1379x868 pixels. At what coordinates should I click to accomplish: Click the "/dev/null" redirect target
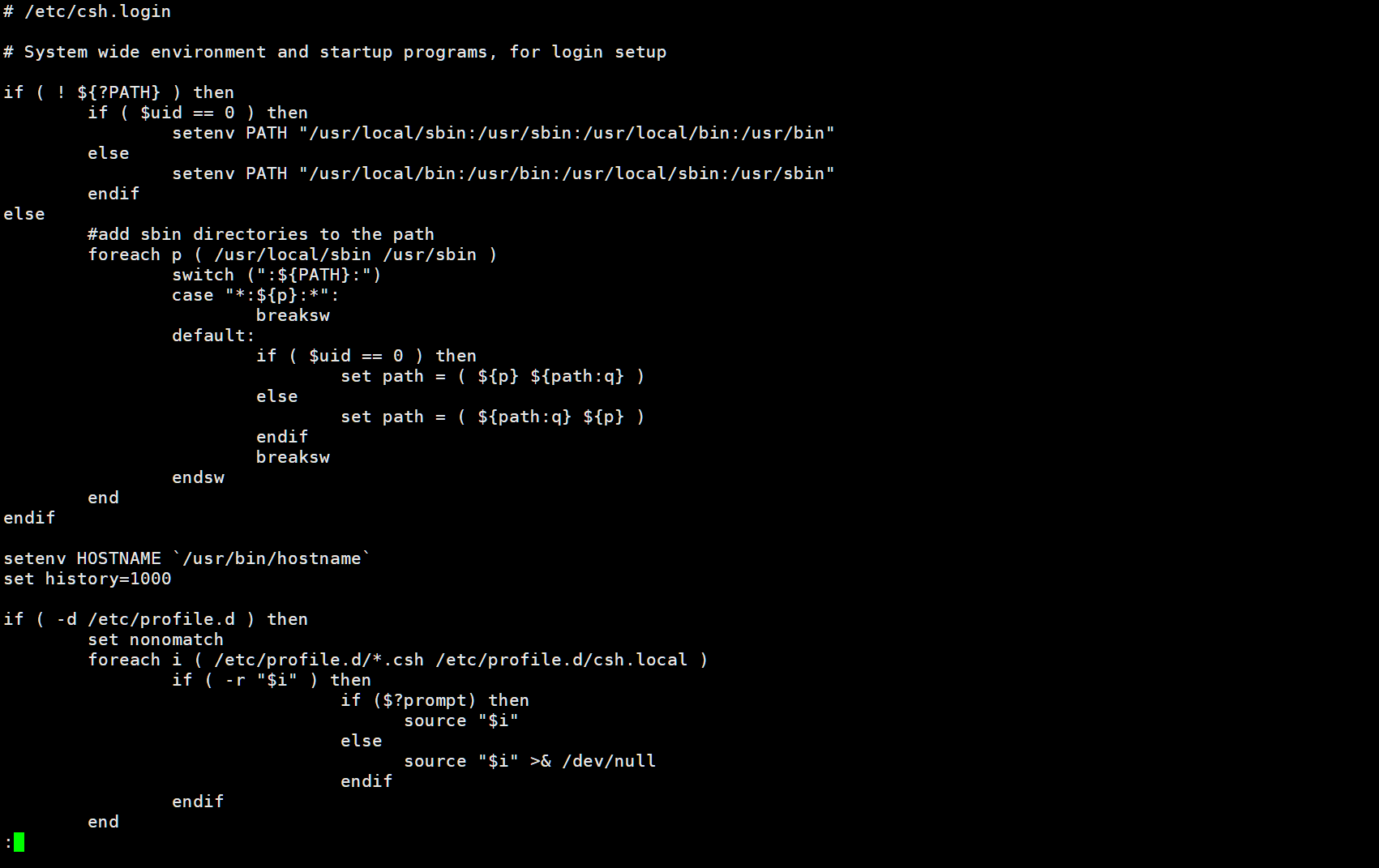click(608, 761)
